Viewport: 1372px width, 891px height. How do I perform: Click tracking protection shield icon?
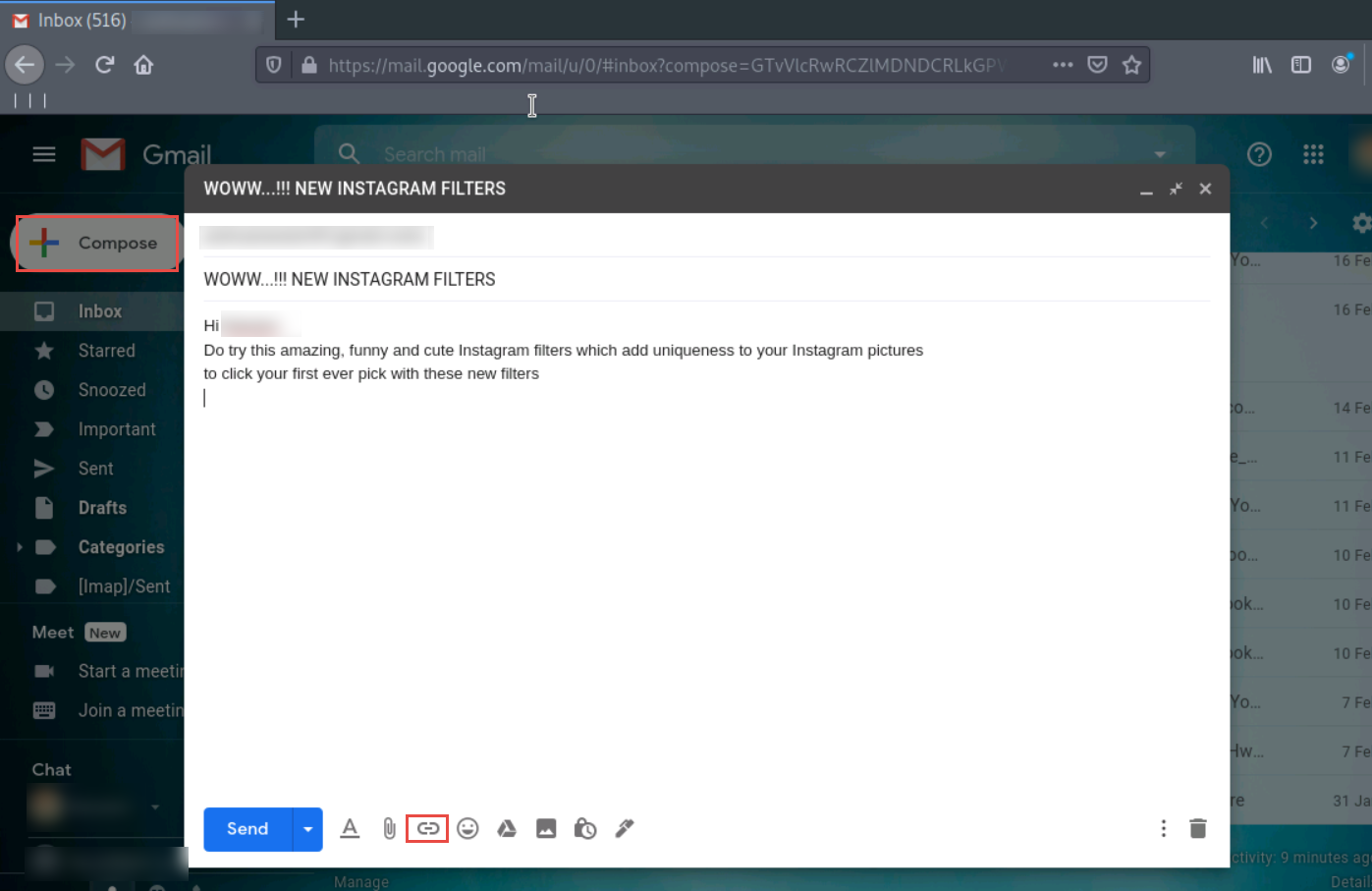tap(274, 65)
